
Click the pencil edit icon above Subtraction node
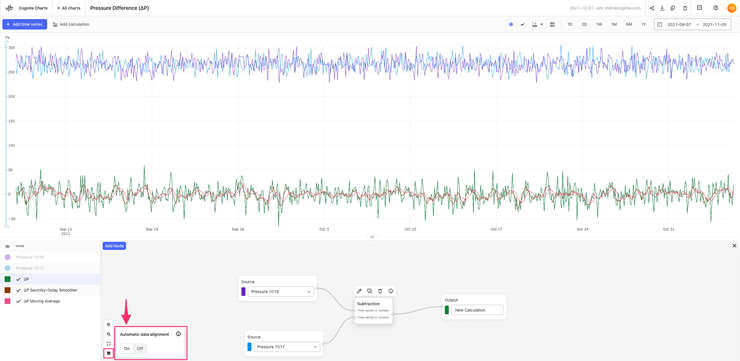[x=359, y=291]
